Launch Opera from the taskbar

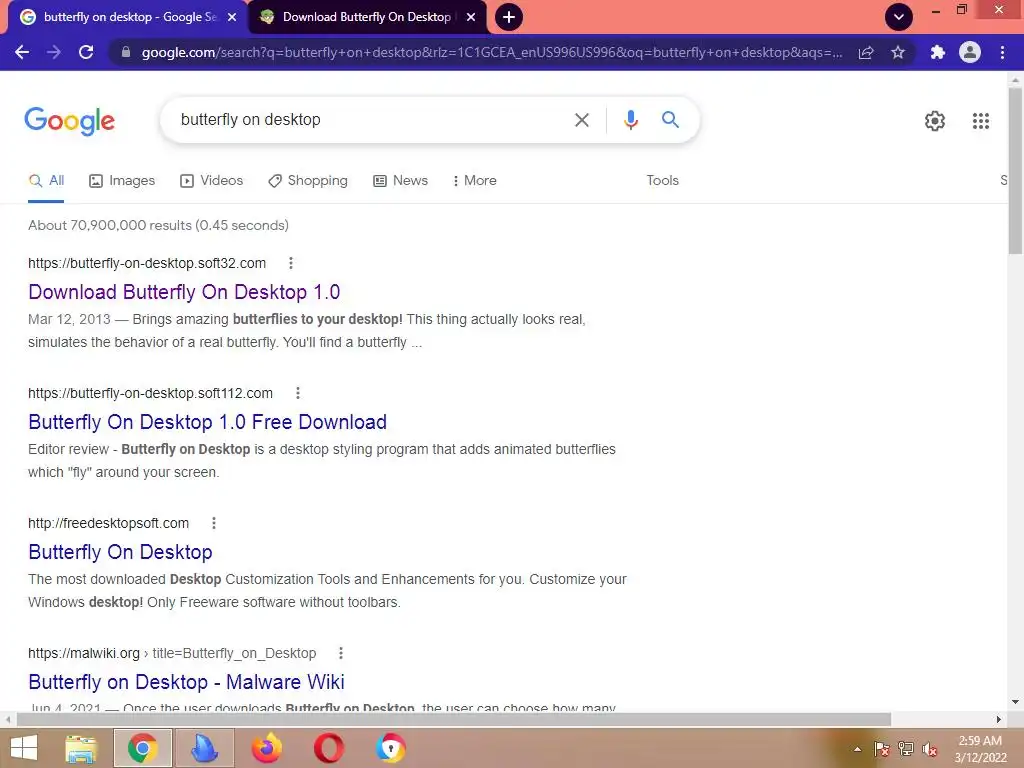coord(328,748)
